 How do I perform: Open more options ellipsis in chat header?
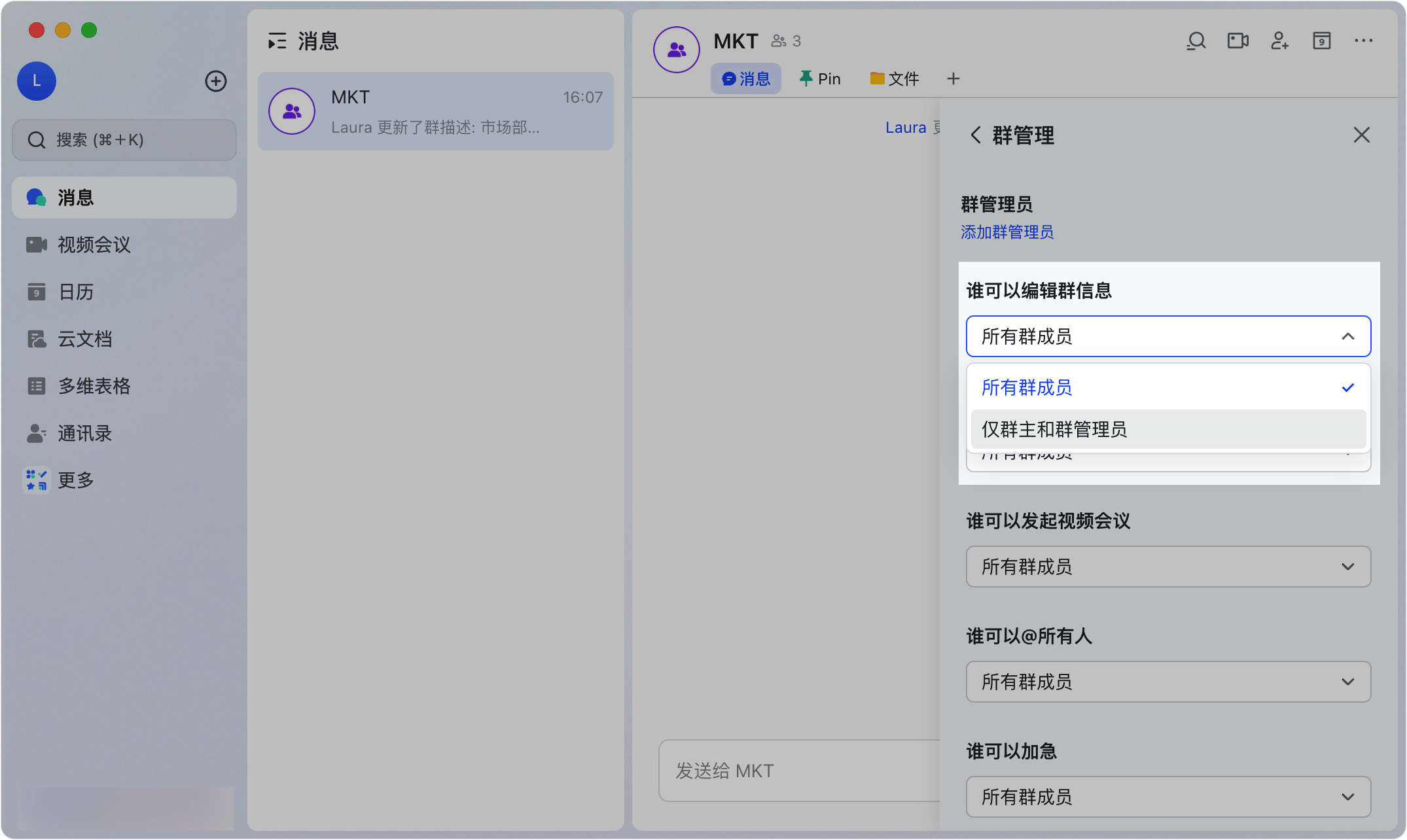[x=1364, y=41]
